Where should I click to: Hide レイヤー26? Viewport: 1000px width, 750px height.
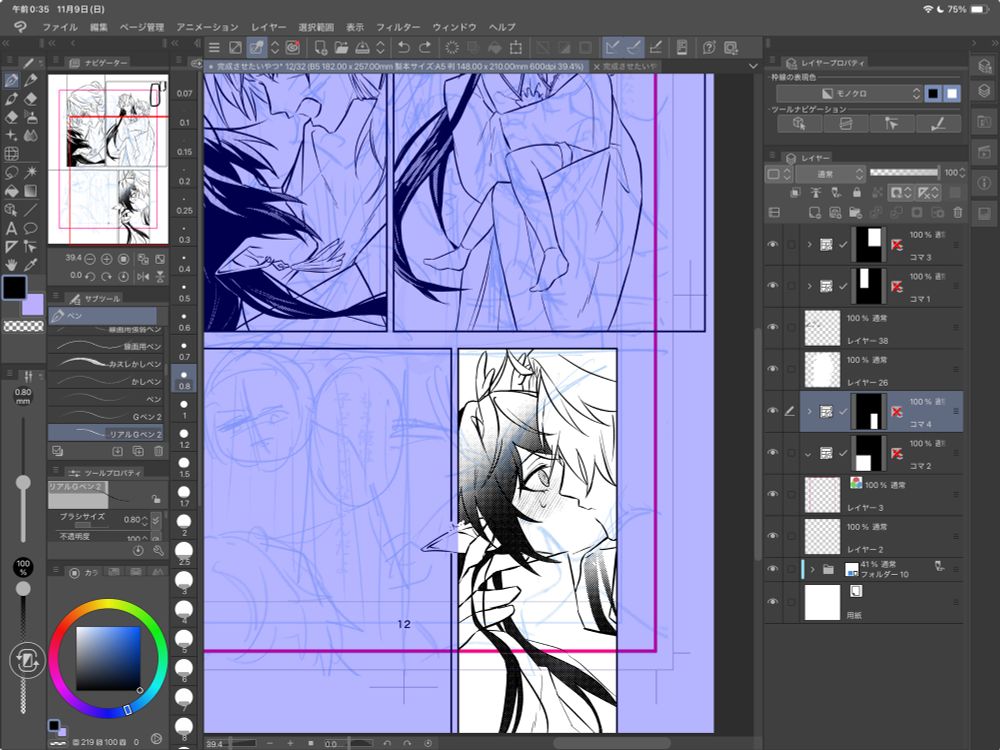tap(772, 369)
